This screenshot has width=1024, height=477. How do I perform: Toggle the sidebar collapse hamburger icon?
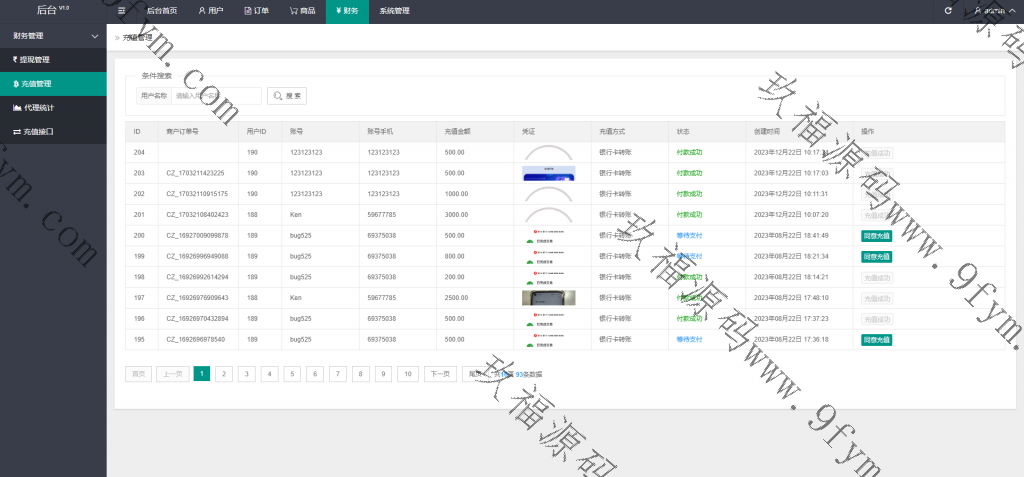pos(122,11)
